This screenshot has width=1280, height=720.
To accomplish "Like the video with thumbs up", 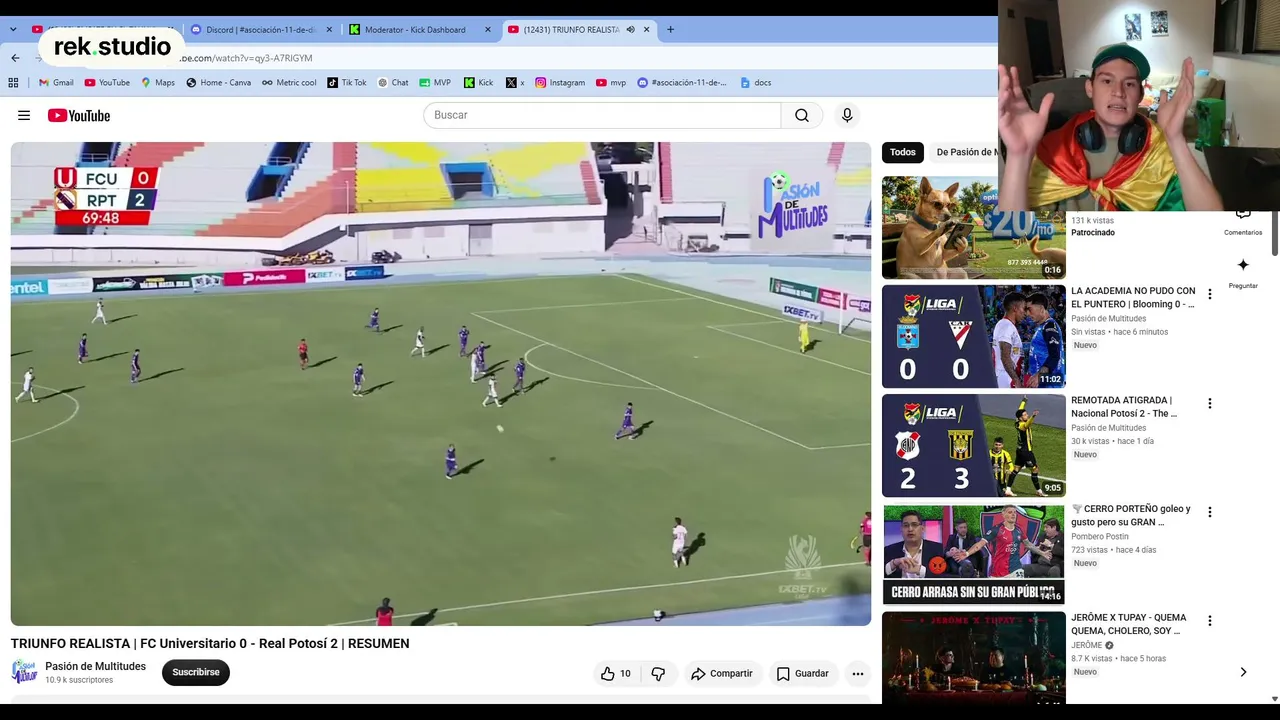I will coord(615,674).
